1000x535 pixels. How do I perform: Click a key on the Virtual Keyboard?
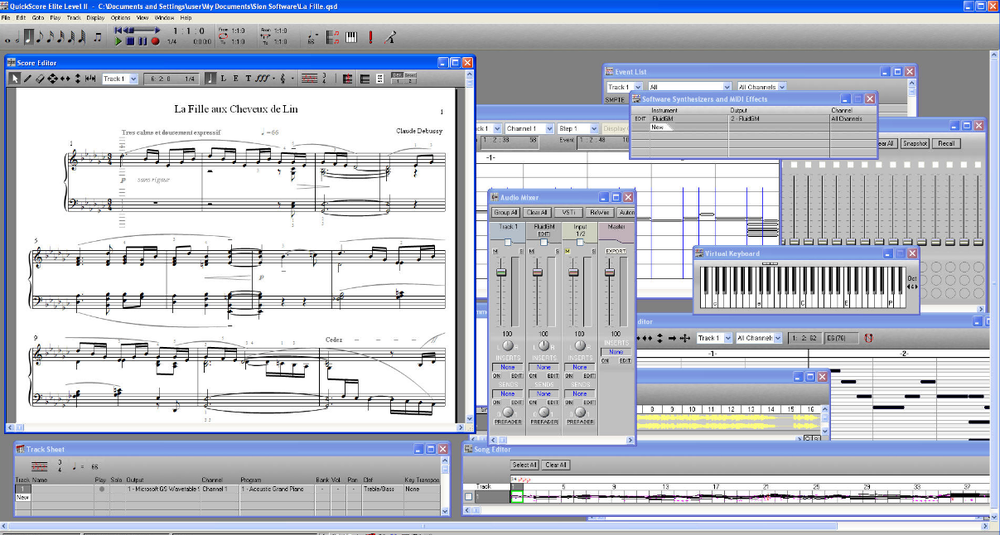pyautogui.click(x=802, y=287)
